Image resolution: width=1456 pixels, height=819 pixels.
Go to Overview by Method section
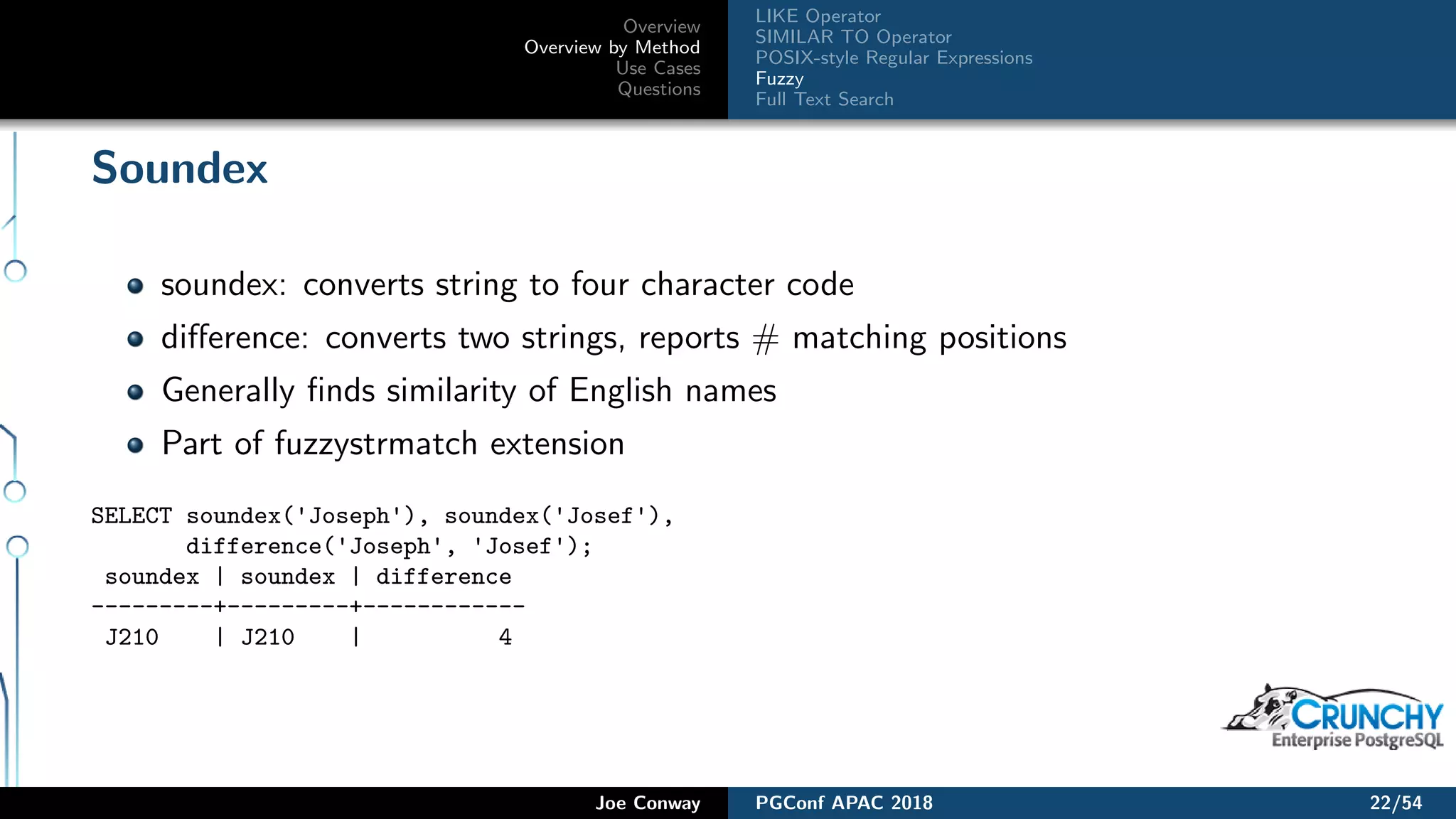pos(612,48)
